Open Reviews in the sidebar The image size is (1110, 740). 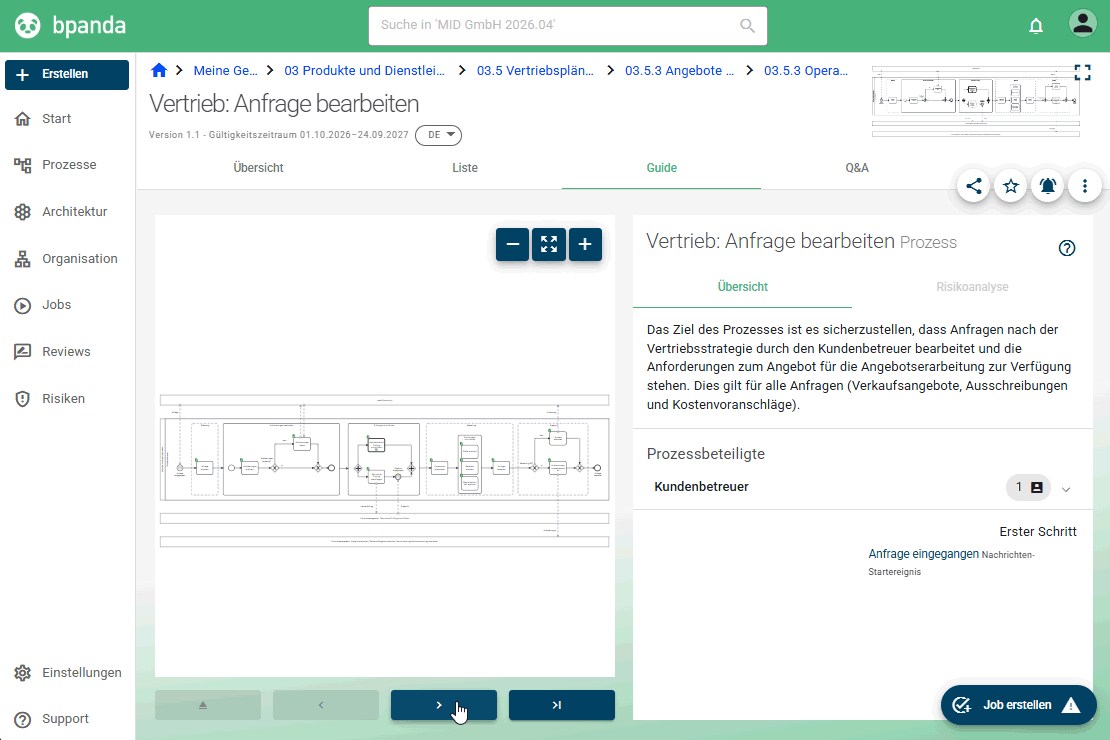point(68,352)
